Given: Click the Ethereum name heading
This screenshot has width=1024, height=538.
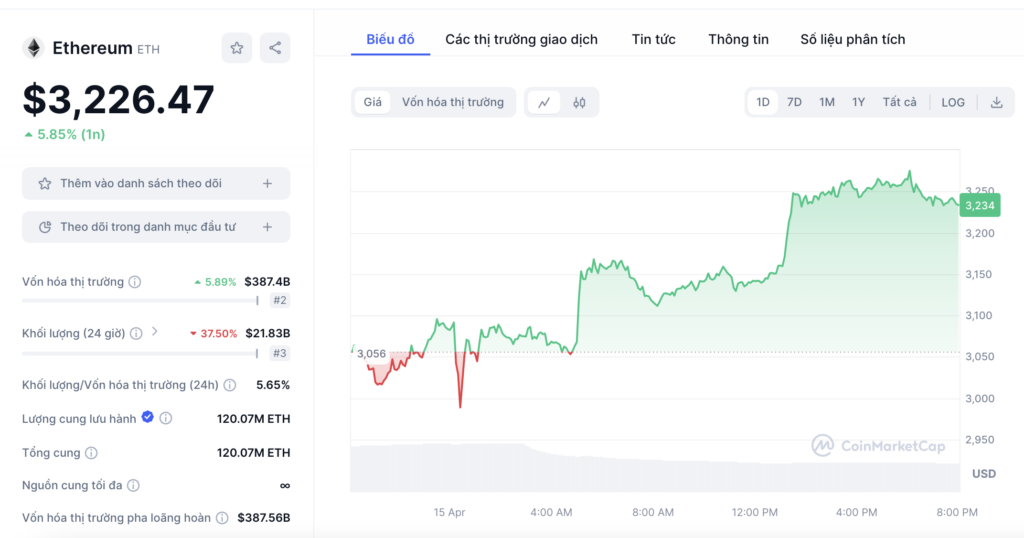Looking at the screenshot, I should [x=92, y=48].
